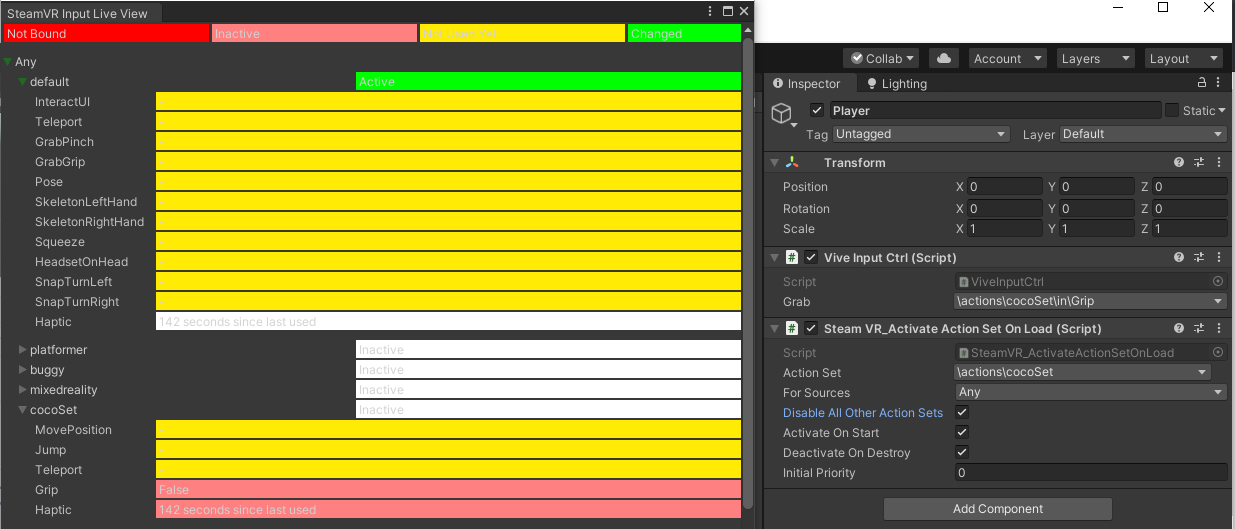Open the Collab dropdown

(x=881, y=58)
